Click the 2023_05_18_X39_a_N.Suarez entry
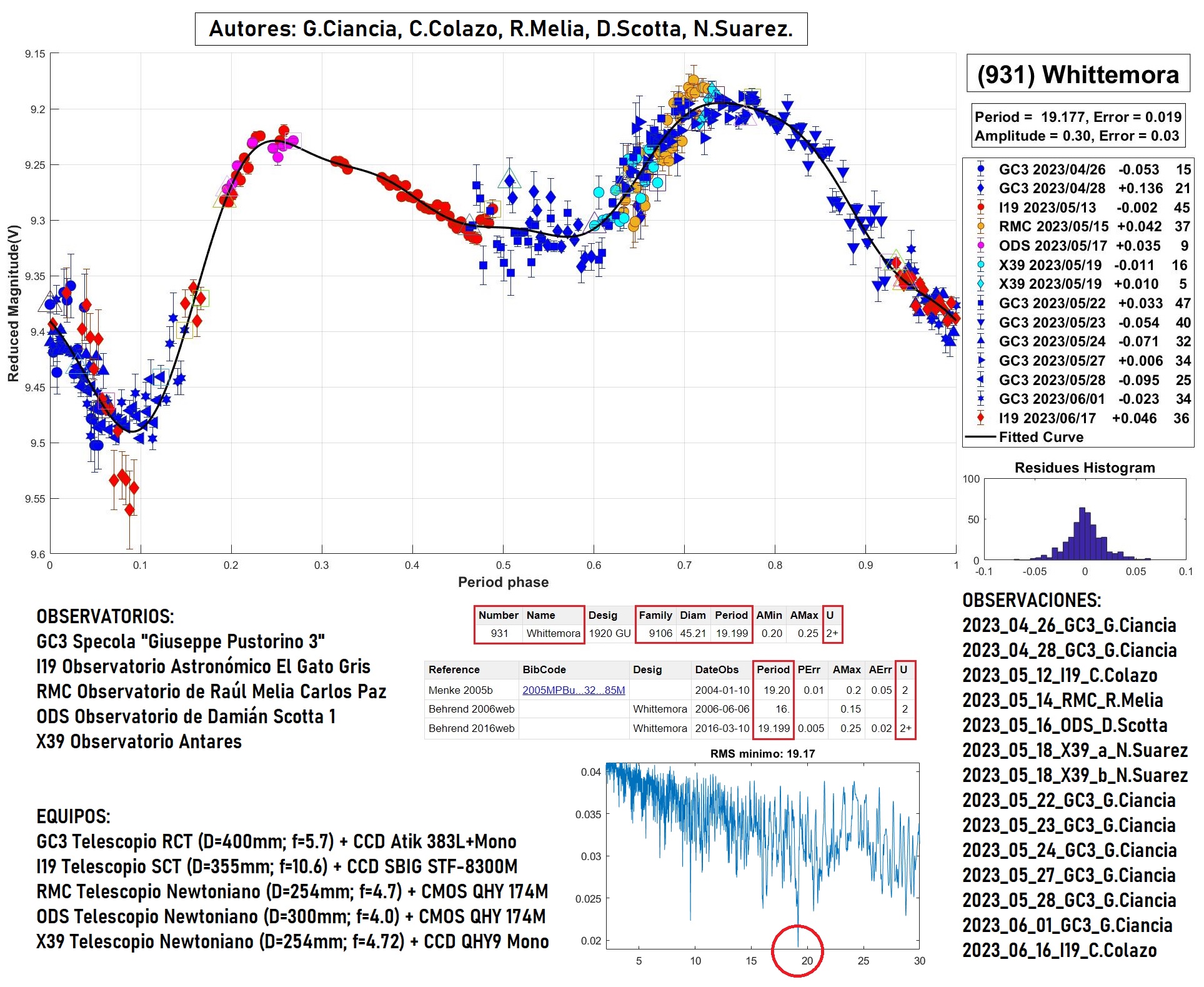The width and height of the screenshot is (1204, 987). tap(1075, 750)
